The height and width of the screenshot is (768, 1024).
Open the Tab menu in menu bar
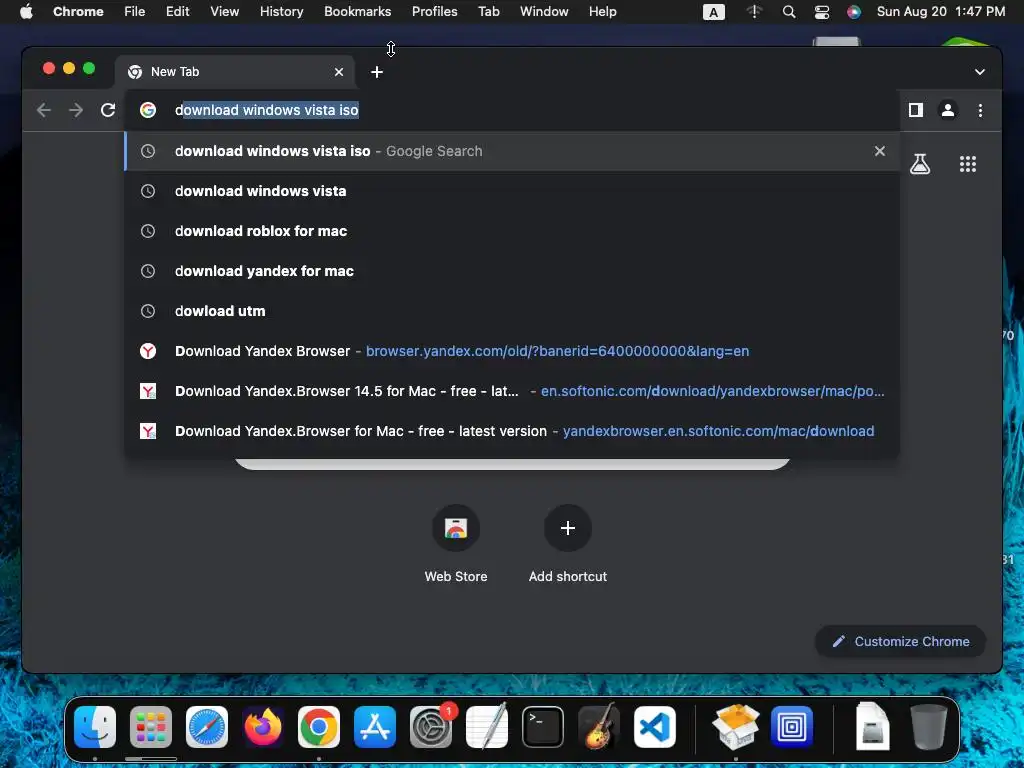tap(488, 12)
